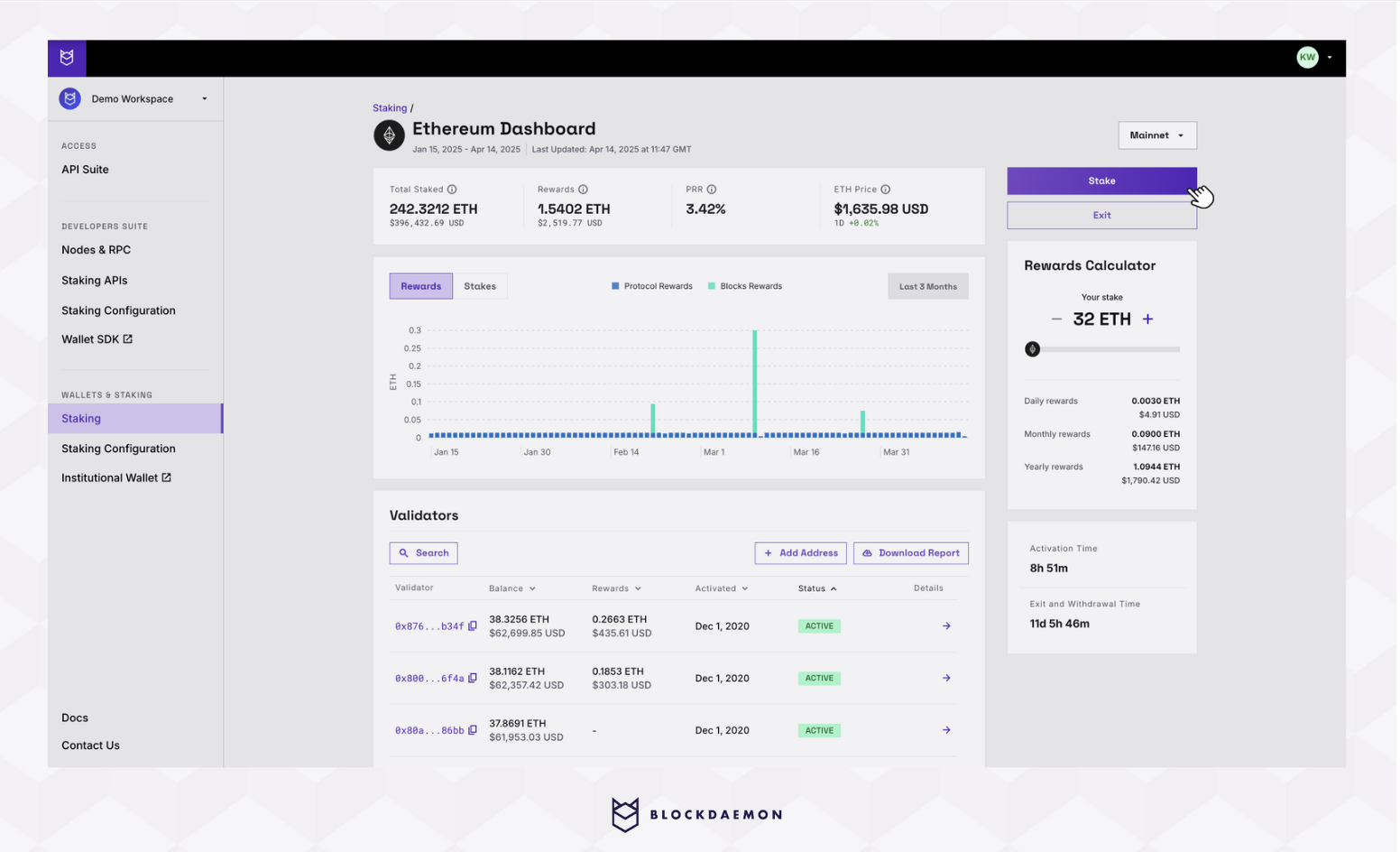
Task: Select Staking under Wallets & Staking
Action: click(135, 419)
